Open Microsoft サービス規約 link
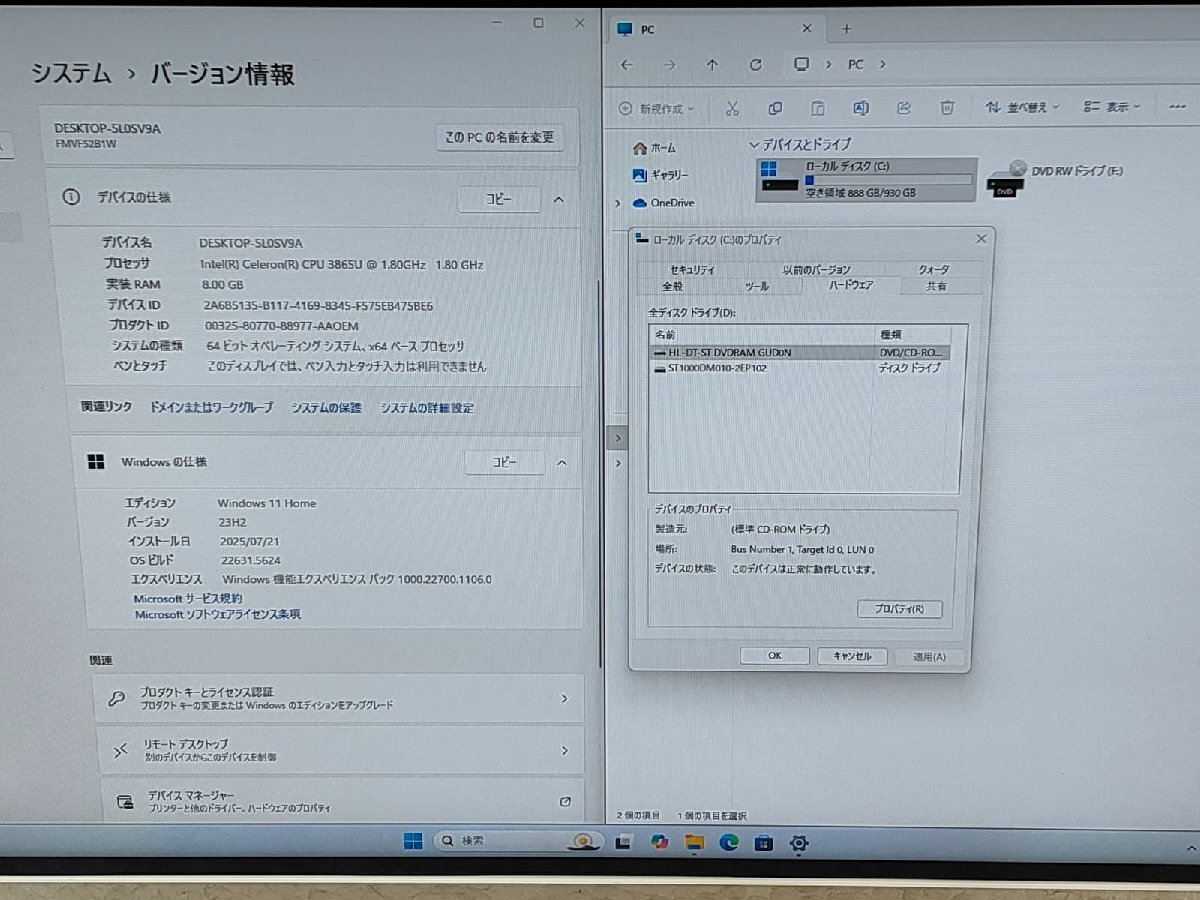The width and height of the screenshot is (1200, 900). pyautogui.click(x=188, y=598)
